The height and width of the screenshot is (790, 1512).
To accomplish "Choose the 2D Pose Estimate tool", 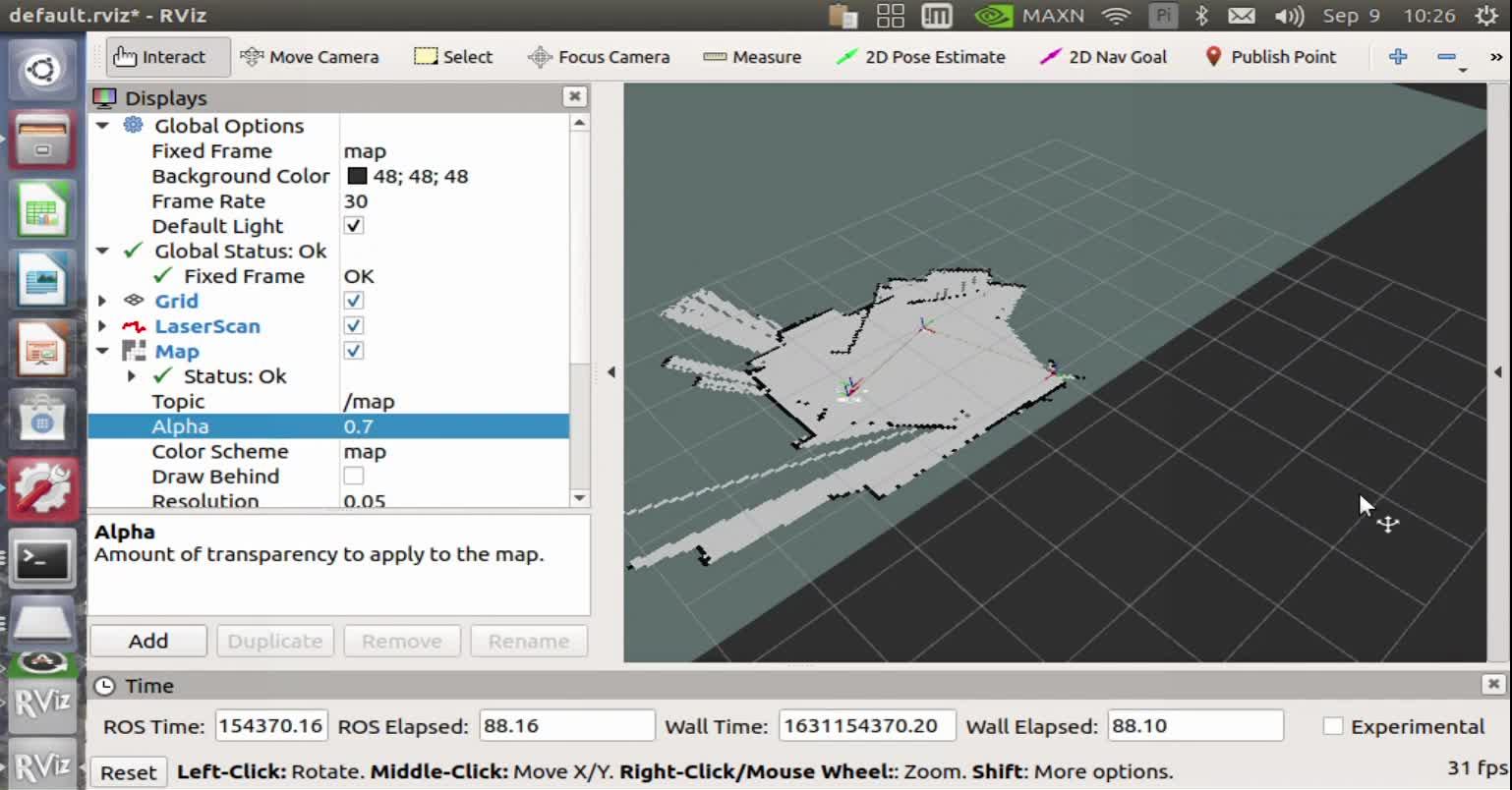I will 920,57.
